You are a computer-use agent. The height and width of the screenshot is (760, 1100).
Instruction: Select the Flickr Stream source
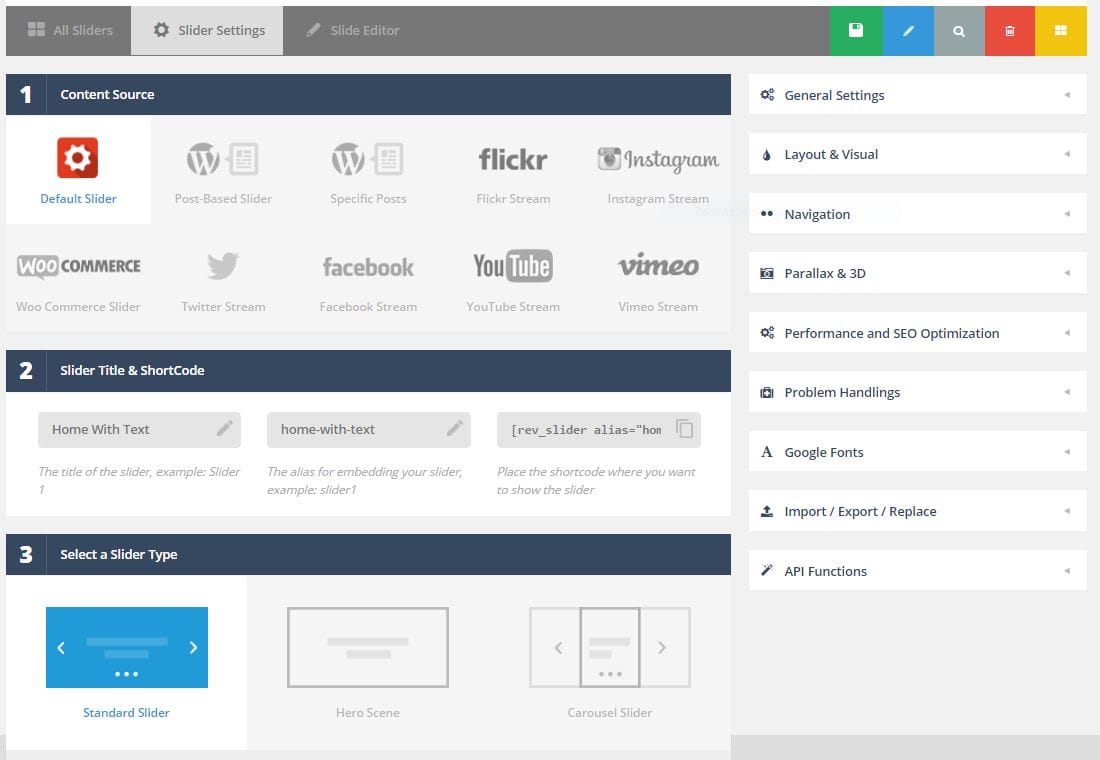coord(513,171)
